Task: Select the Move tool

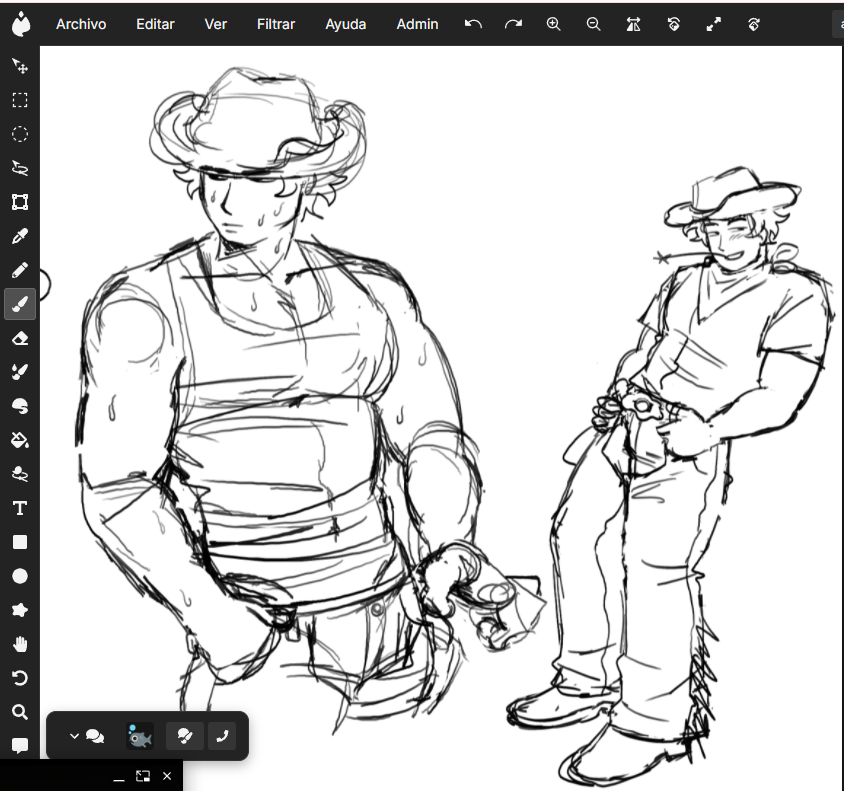Action: click(20, 66)
